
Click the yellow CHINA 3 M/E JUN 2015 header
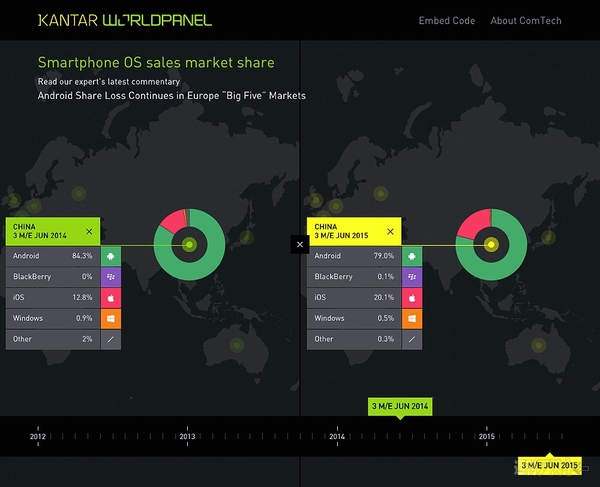pos(354,231)
